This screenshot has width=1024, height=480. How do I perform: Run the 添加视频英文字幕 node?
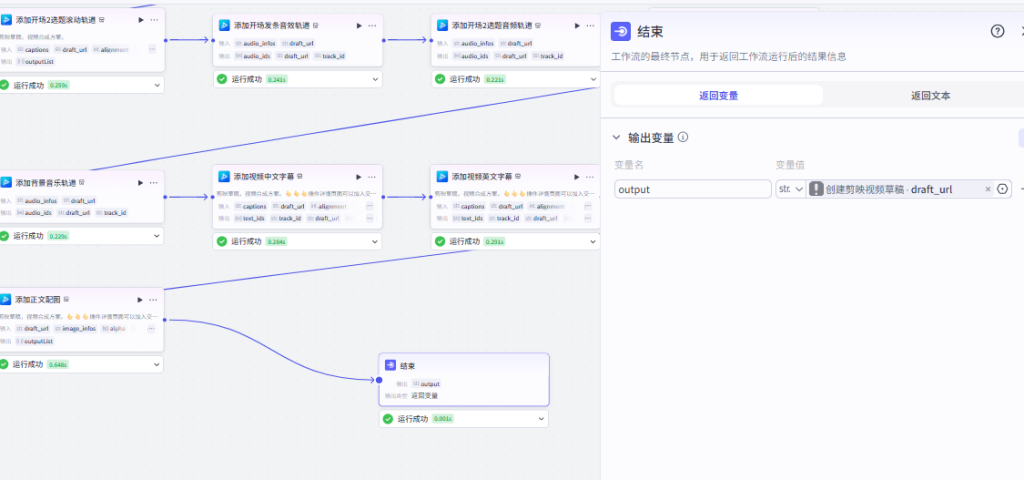click(577, 176)
